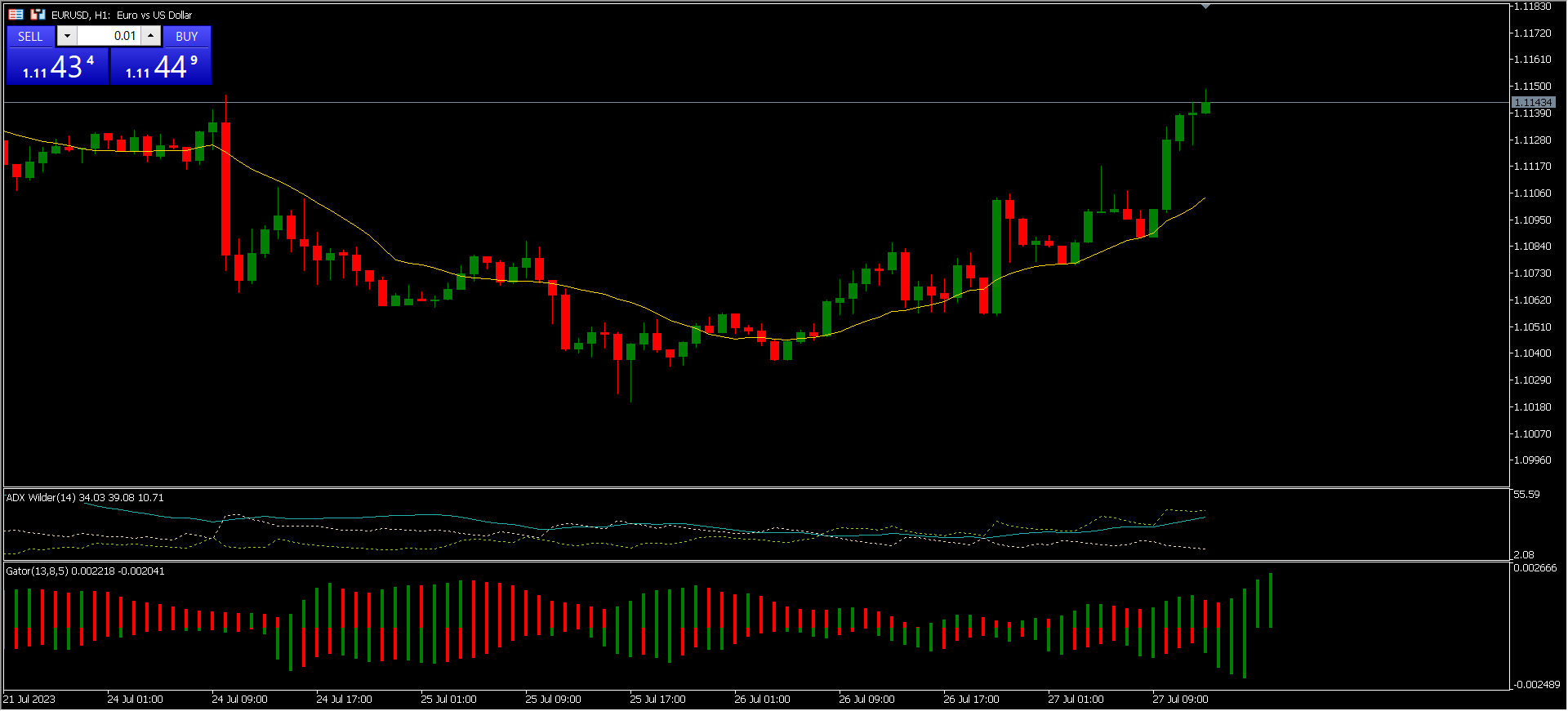Click the 26 Jul 01:00 time label
This screenshot has height=711, width=1568.
(x=763, y=700)
